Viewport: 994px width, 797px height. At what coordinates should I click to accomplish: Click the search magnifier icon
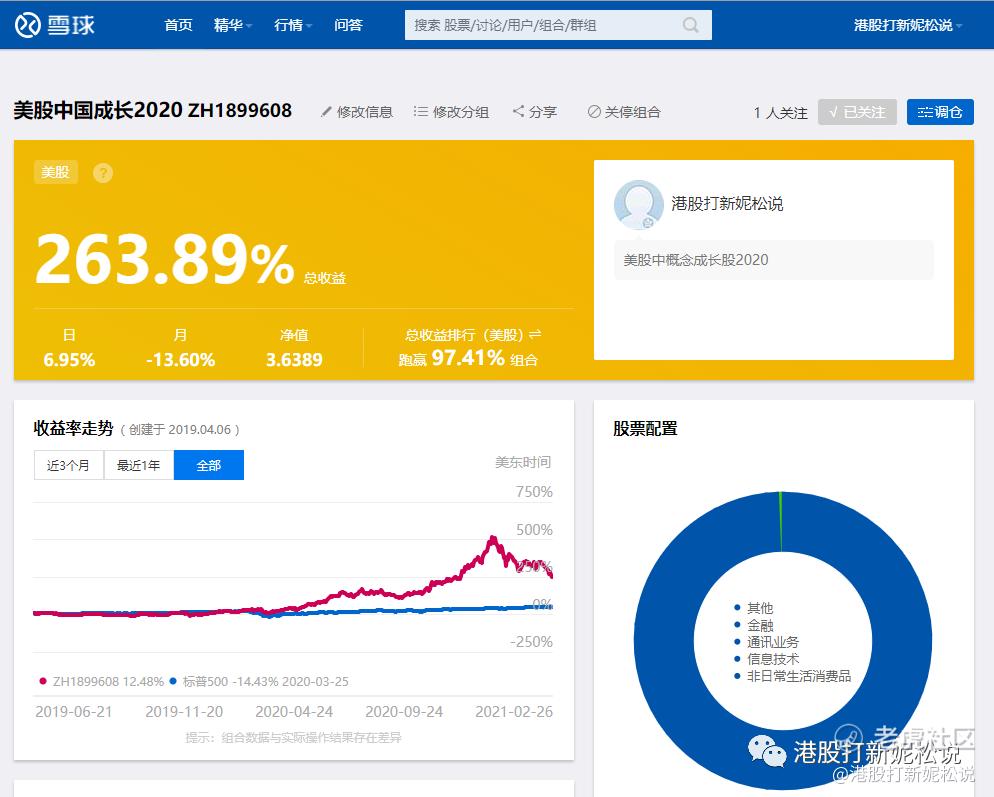pyautogui.click(x=690, y=25)
